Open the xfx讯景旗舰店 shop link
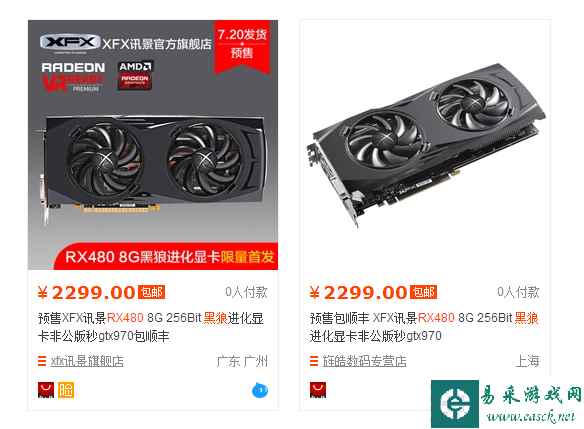Viewport: 584px width, 429px height. (x=87, y=361)
